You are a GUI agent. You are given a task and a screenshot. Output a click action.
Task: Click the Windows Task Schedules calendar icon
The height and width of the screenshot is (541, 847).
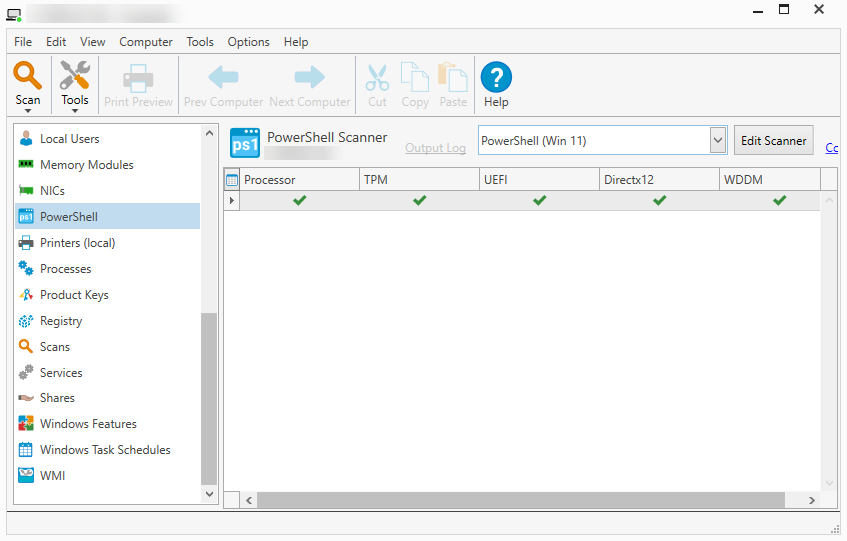coord(26,449)
